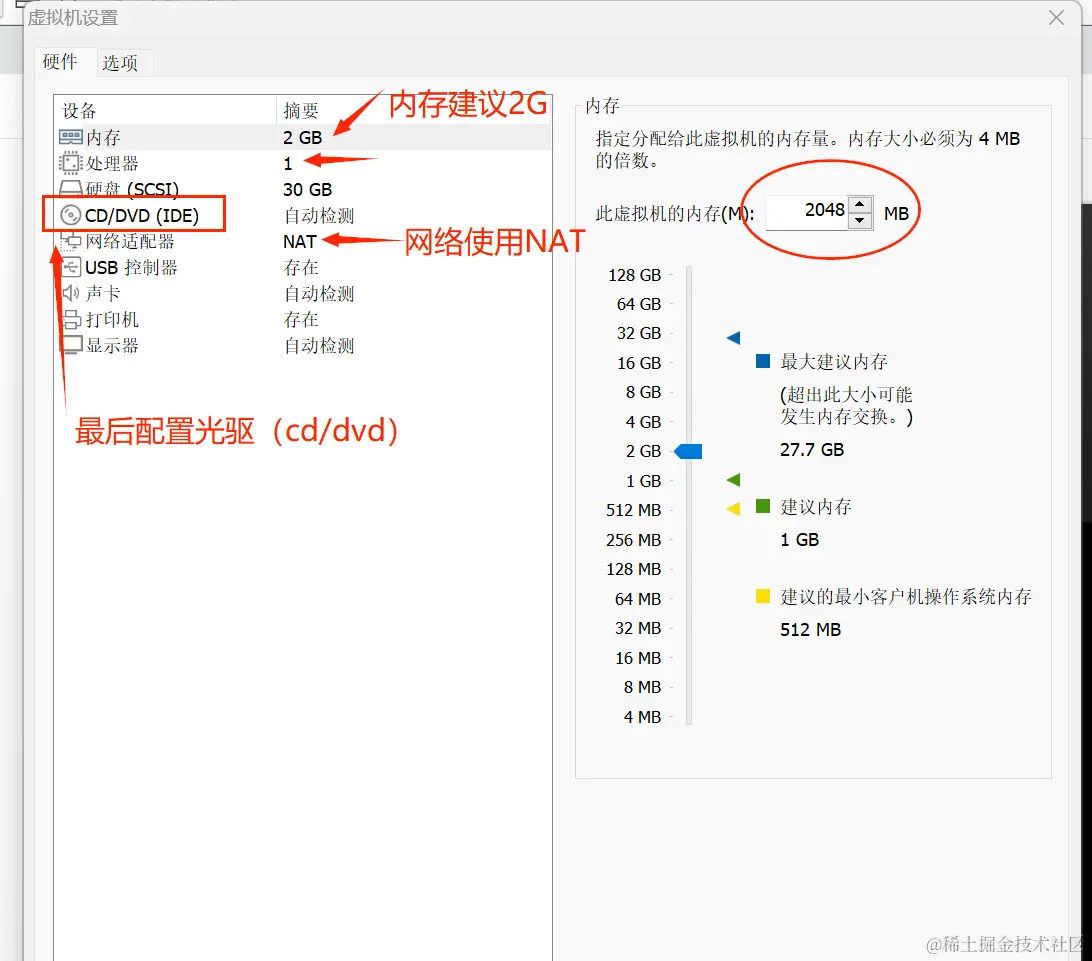Click the 1 GB slider scale label

click(x=643, y=481)
